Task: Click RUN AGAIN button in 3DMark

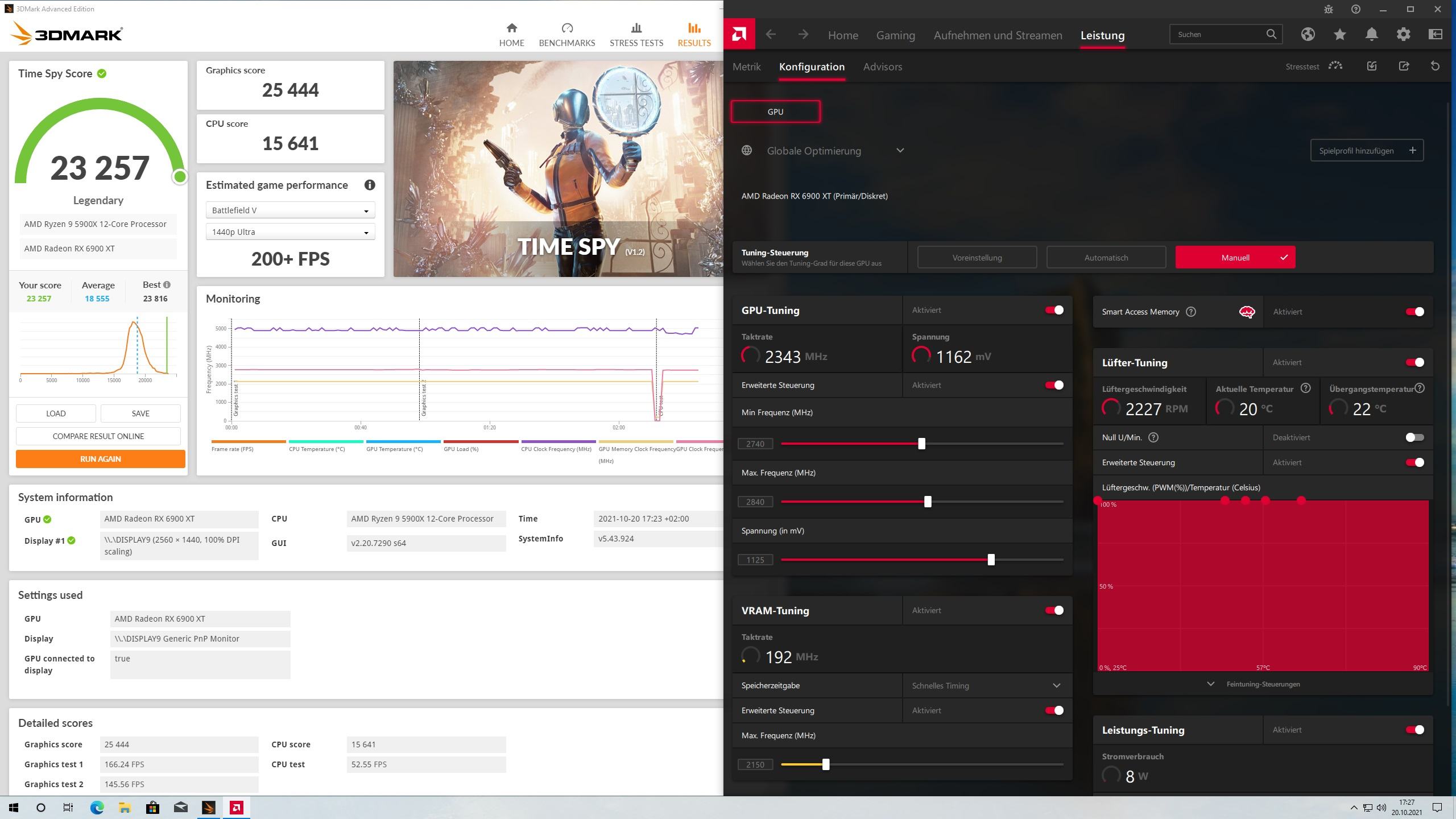Action: pyautogui.click(x=101, y=459)
